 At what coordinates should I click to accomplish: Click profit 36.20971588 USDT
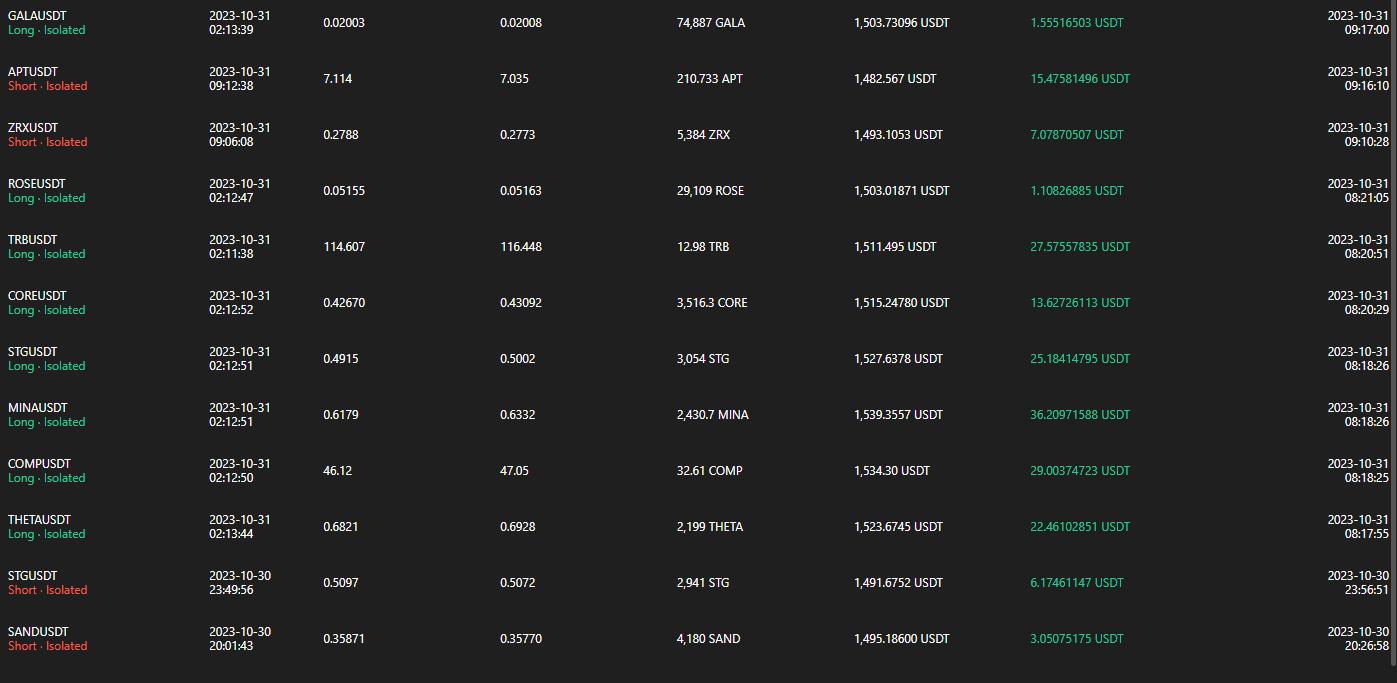(x=1080, y=414)
